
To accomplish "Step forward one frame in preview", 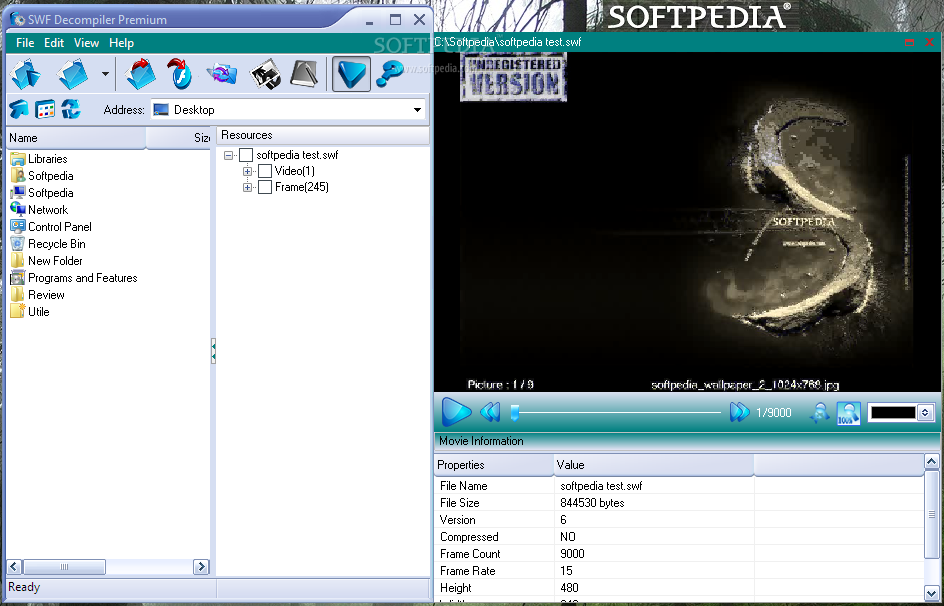I will [739, 412].
